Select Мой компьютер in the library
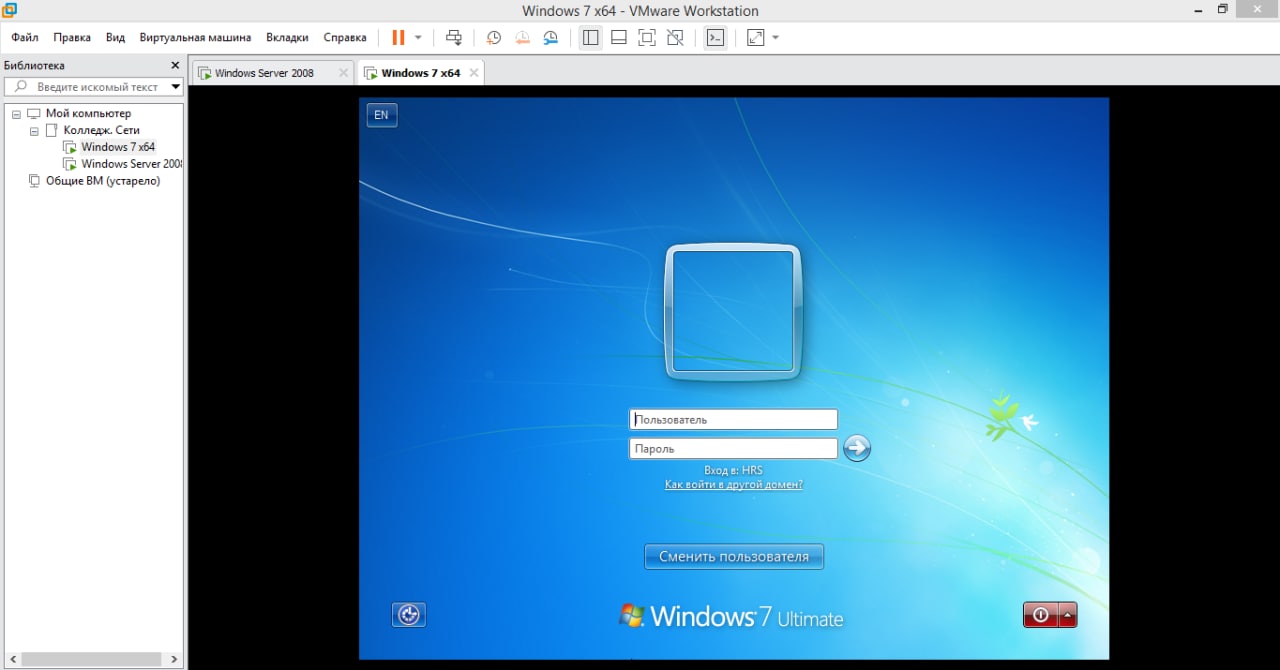 pos(88,114)
